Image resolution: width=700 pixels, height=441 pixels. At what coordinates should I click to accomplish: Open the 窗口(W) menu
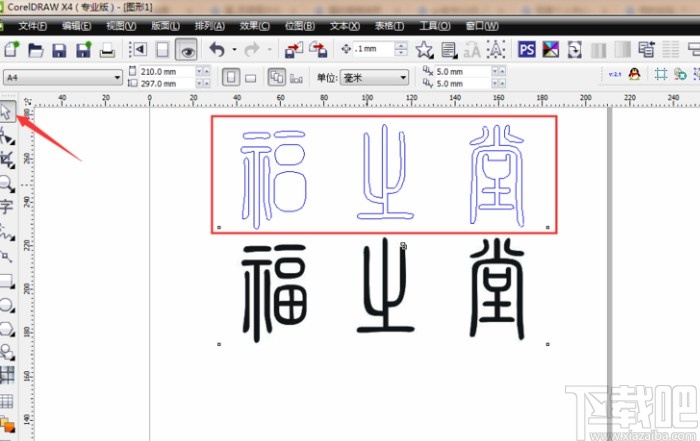482,26
